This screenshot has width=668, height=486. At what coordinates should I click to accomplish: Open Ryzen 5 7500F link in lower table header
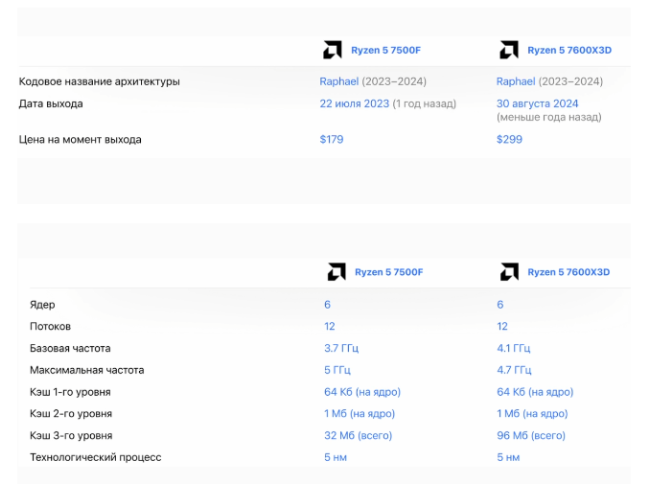389,272
